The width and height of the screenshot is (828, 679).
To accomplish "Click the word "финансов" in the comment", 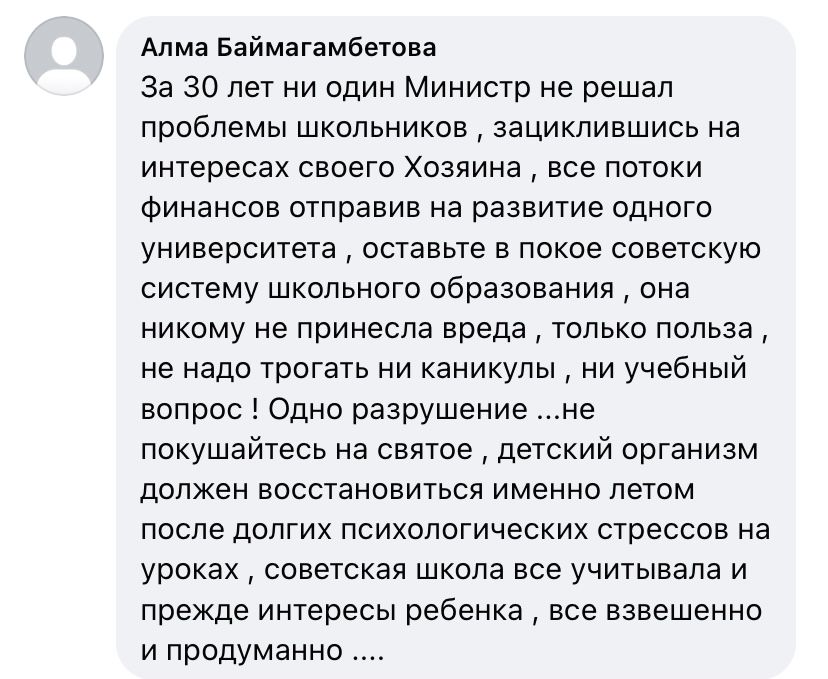I will (210, 208).
